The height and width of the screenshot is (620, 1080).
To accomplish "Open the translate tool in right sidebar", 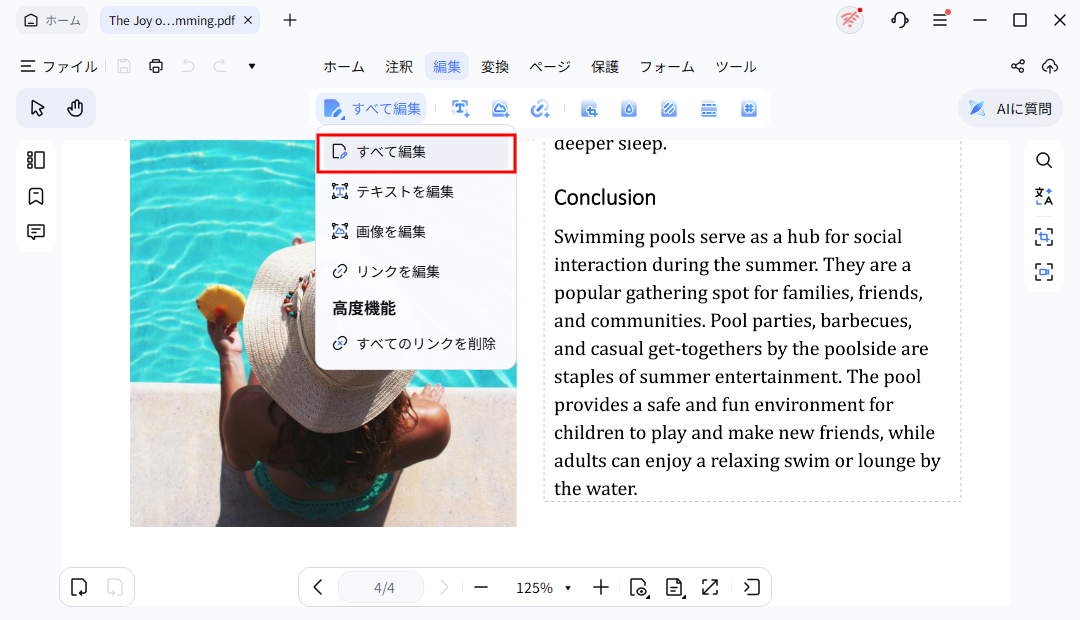I will (1044, 196).
